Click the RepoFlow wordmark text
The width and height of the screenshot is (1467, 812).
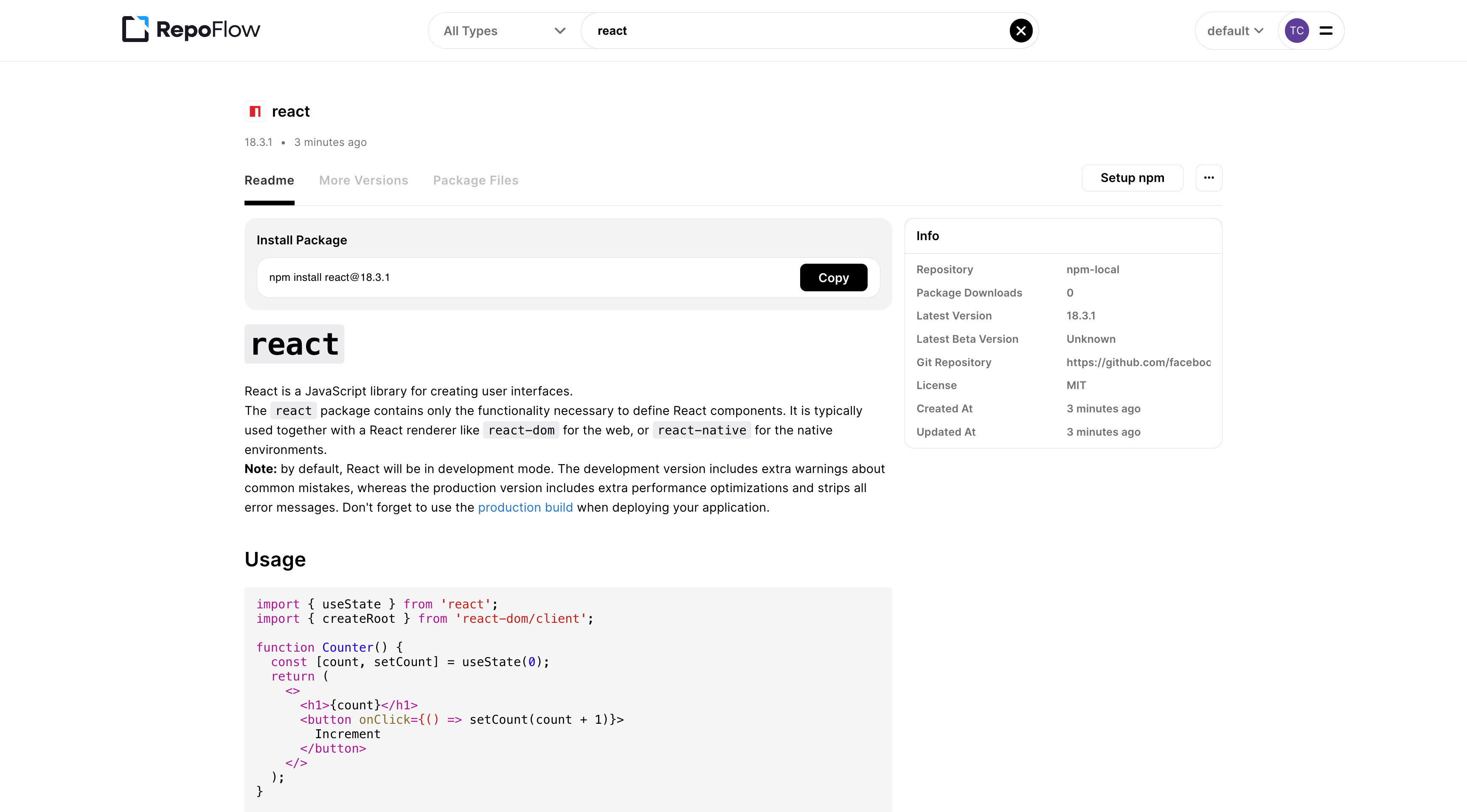(208, 30)
